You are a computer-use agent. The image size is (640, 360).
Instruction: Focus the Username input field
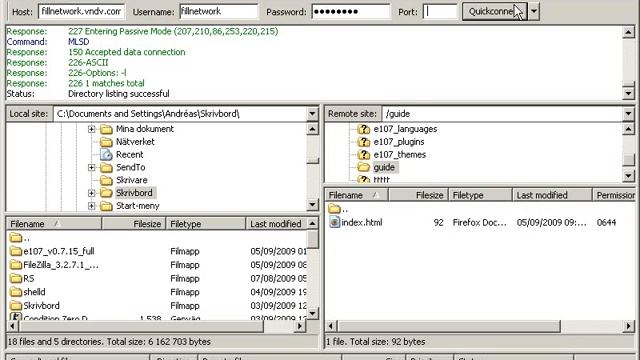[219, 11]
